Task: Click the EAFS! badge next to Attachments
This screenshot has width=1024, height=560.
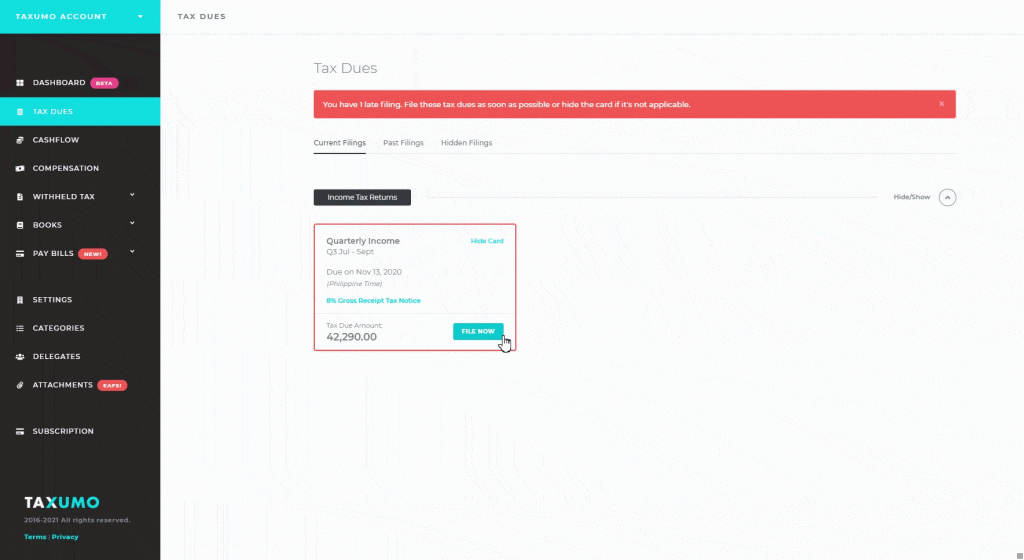Action: pos(112,385)
